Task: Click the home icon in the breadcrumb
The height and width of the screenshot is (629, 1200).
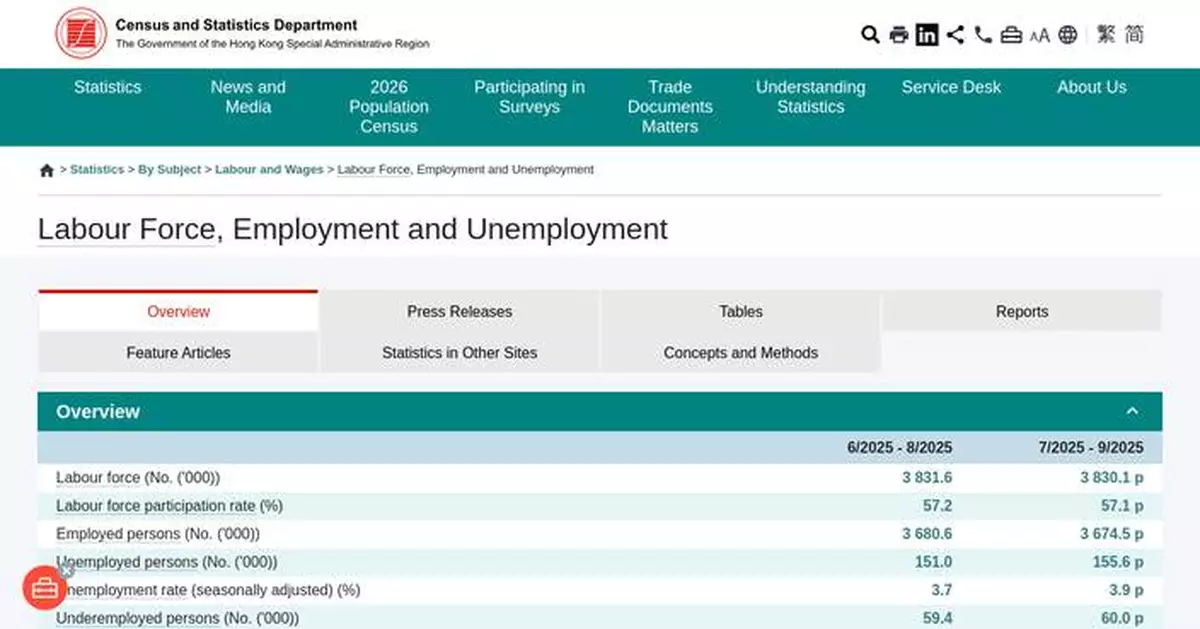Action: point(46,169)
